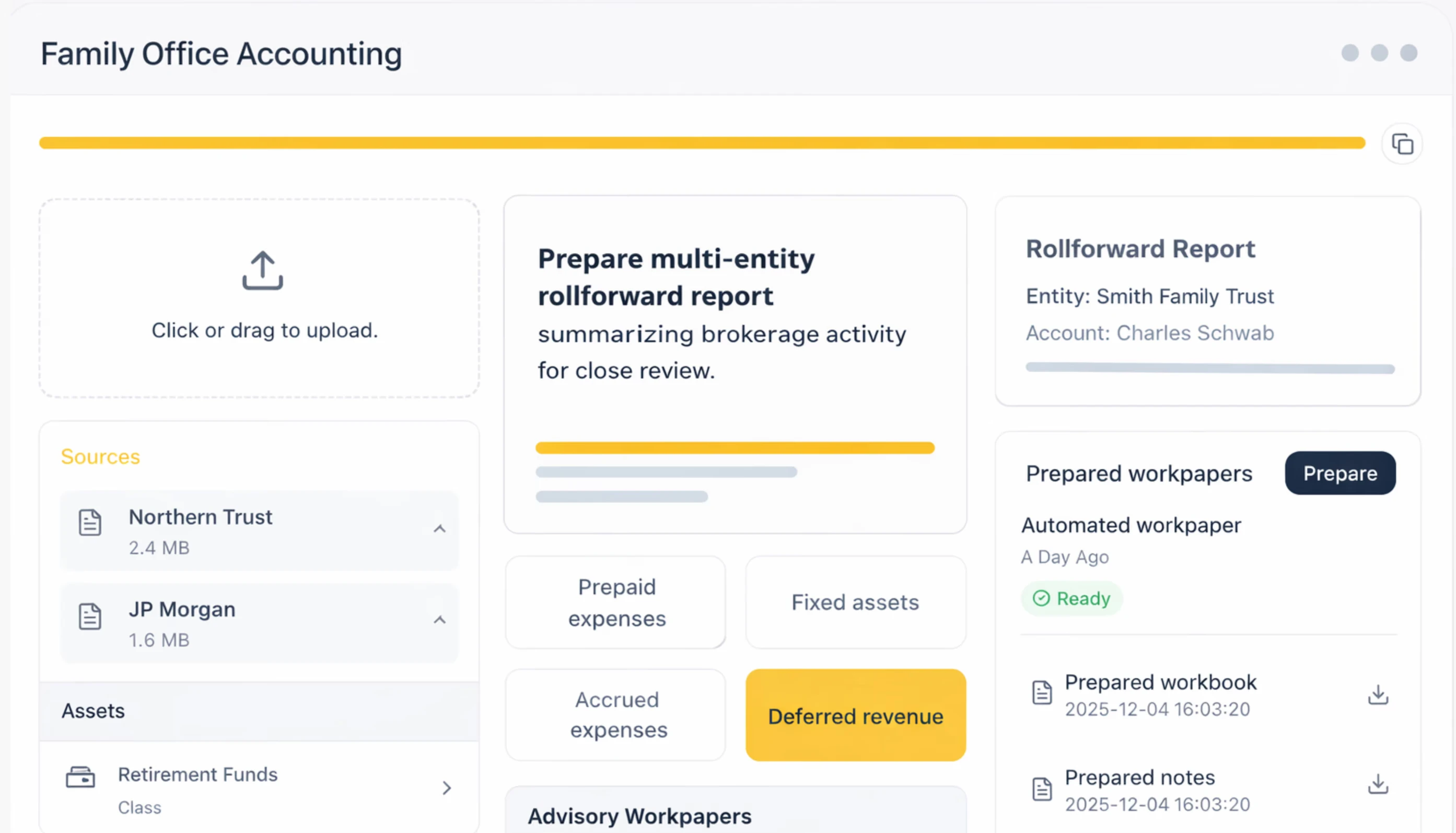Viewport: 1456px width, 833px height.
Task: Click the Retirement Funds briefcase icon
Action: [x=80, y=777]
